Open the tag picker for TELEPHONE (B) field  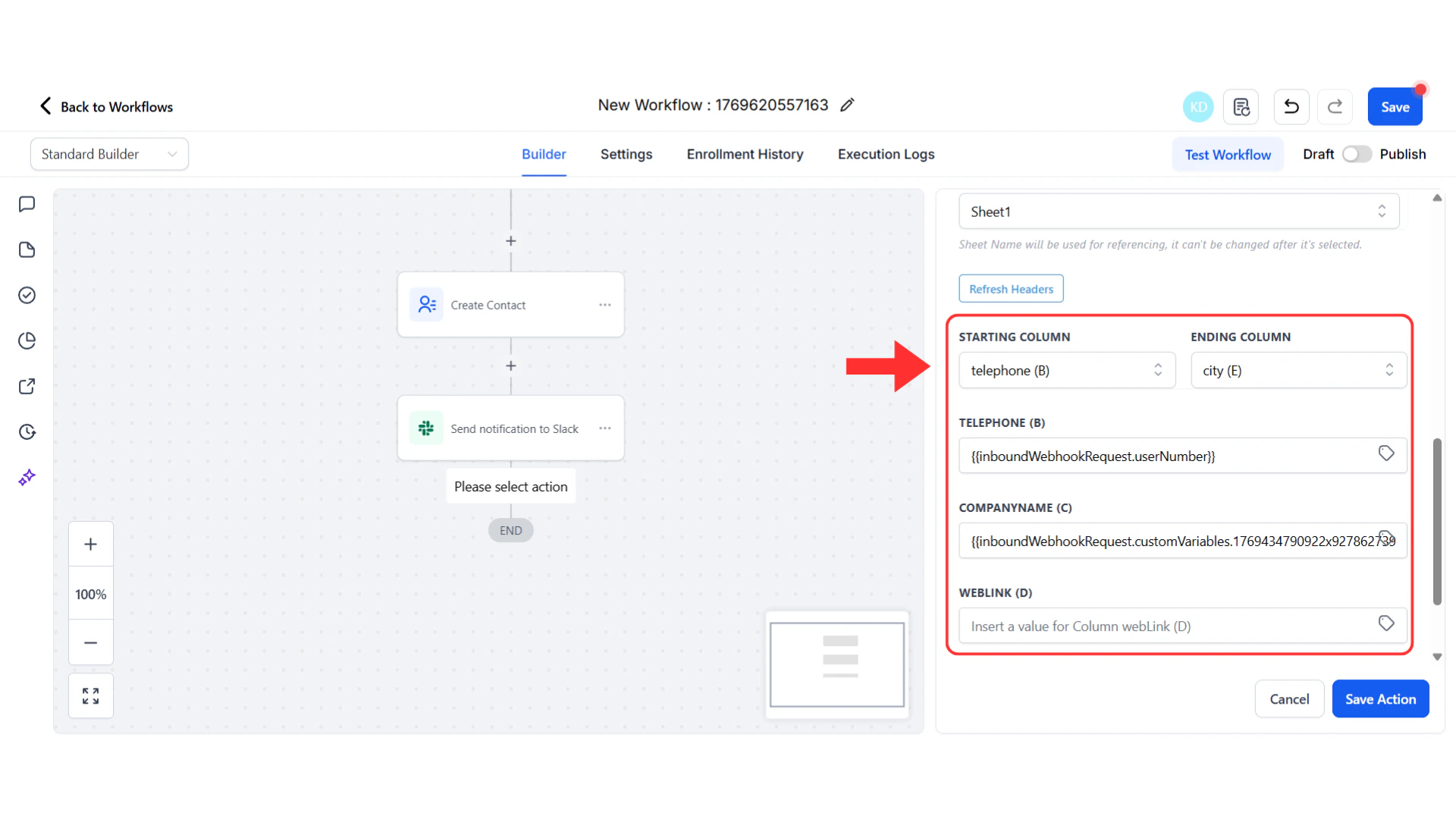[x=1386, y=453]
